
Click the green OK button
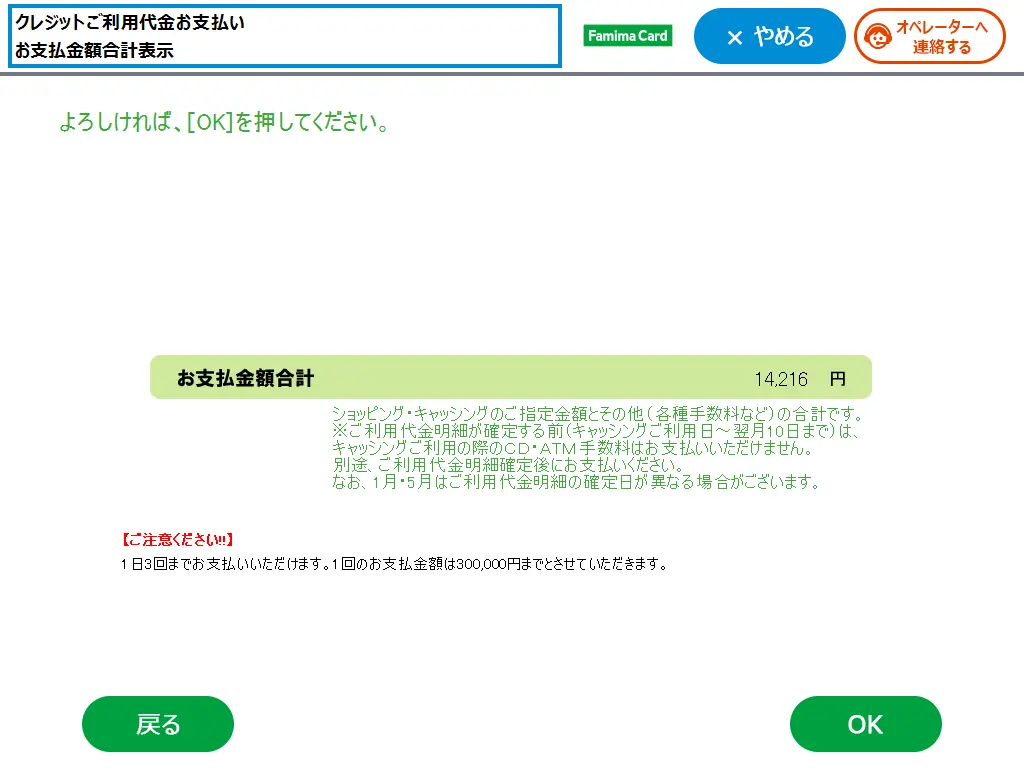coord(865,724)
